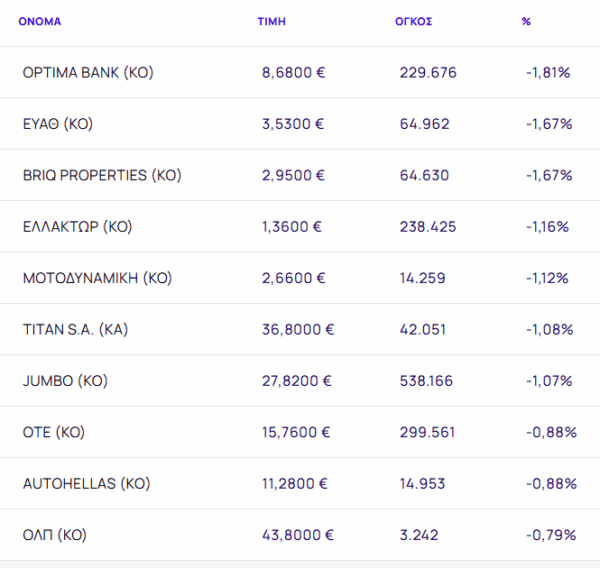Select BRIQ PROPERTIES (ΚΟ) stock name
The width and height of the screenshot is (600, 568).
(x=102, y=175)
